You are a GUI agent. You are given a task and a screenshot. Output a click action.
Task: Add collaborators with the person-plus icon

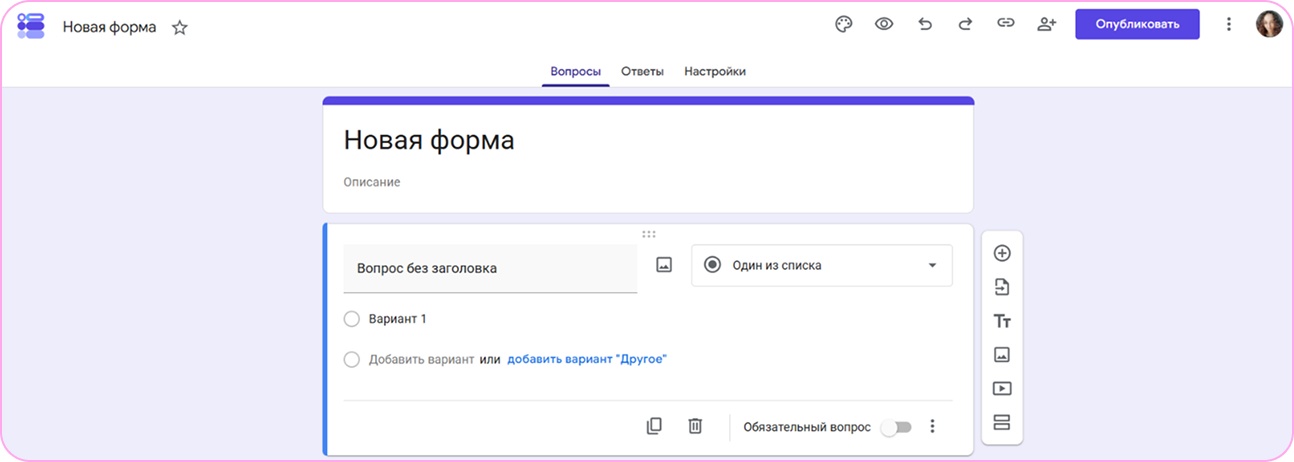1046,25
